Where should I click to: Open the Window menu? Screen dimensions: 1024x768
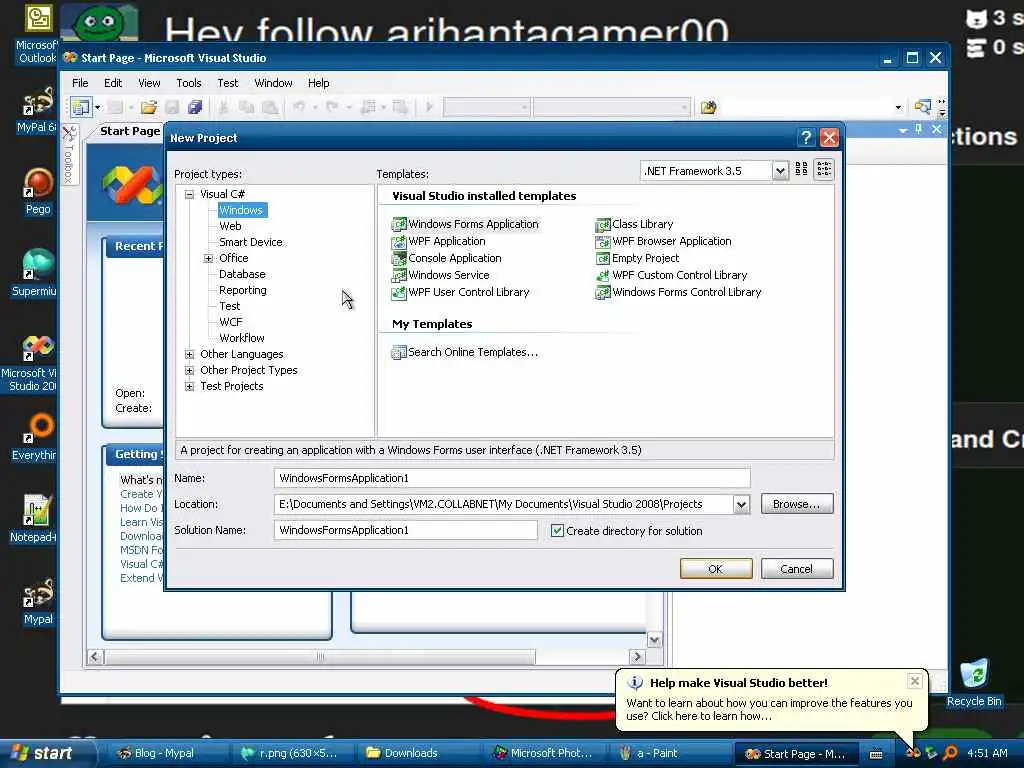click(x=273, y=83)
